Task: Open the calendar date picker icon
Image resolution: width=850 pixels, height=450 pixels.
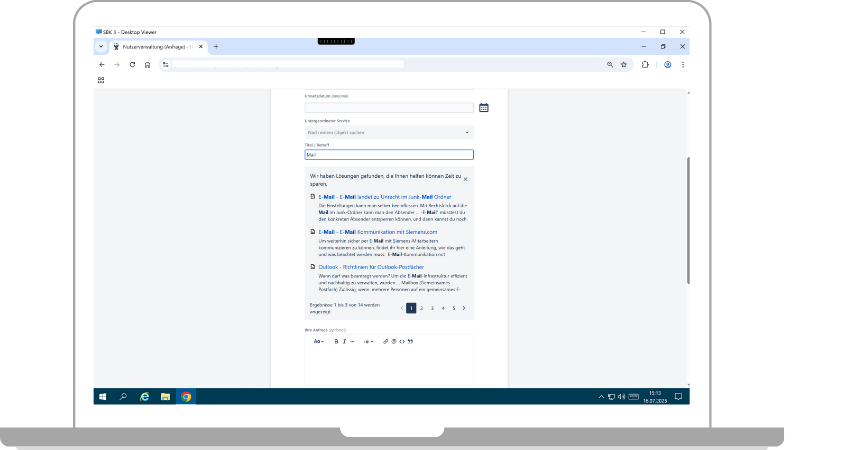Action: [484, 107]
